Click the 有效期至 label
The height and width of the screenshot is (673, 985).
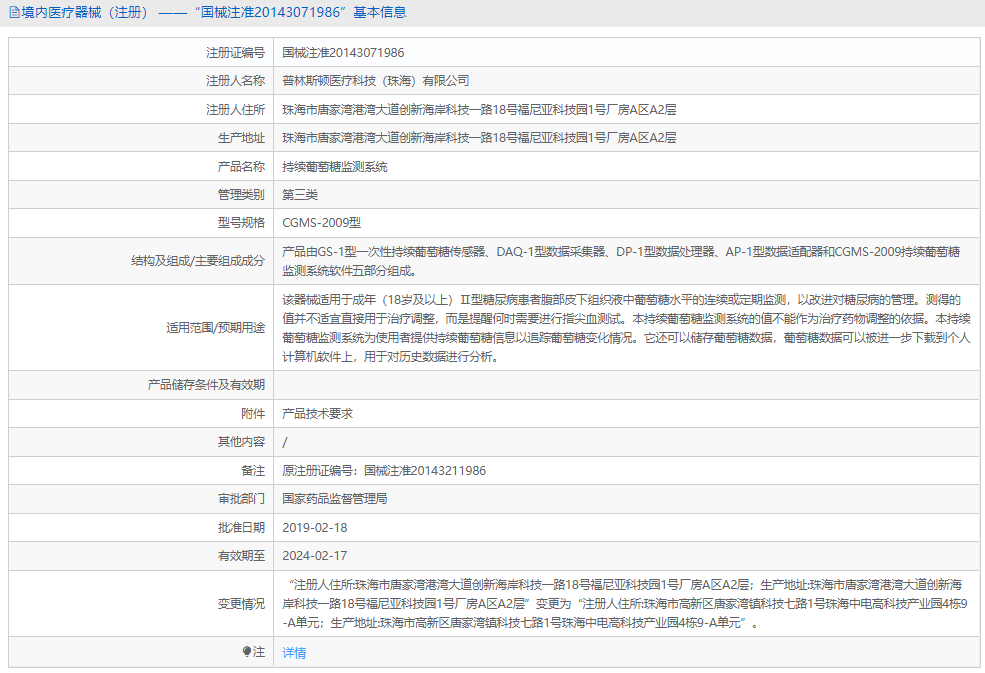(x=241, y=556)
